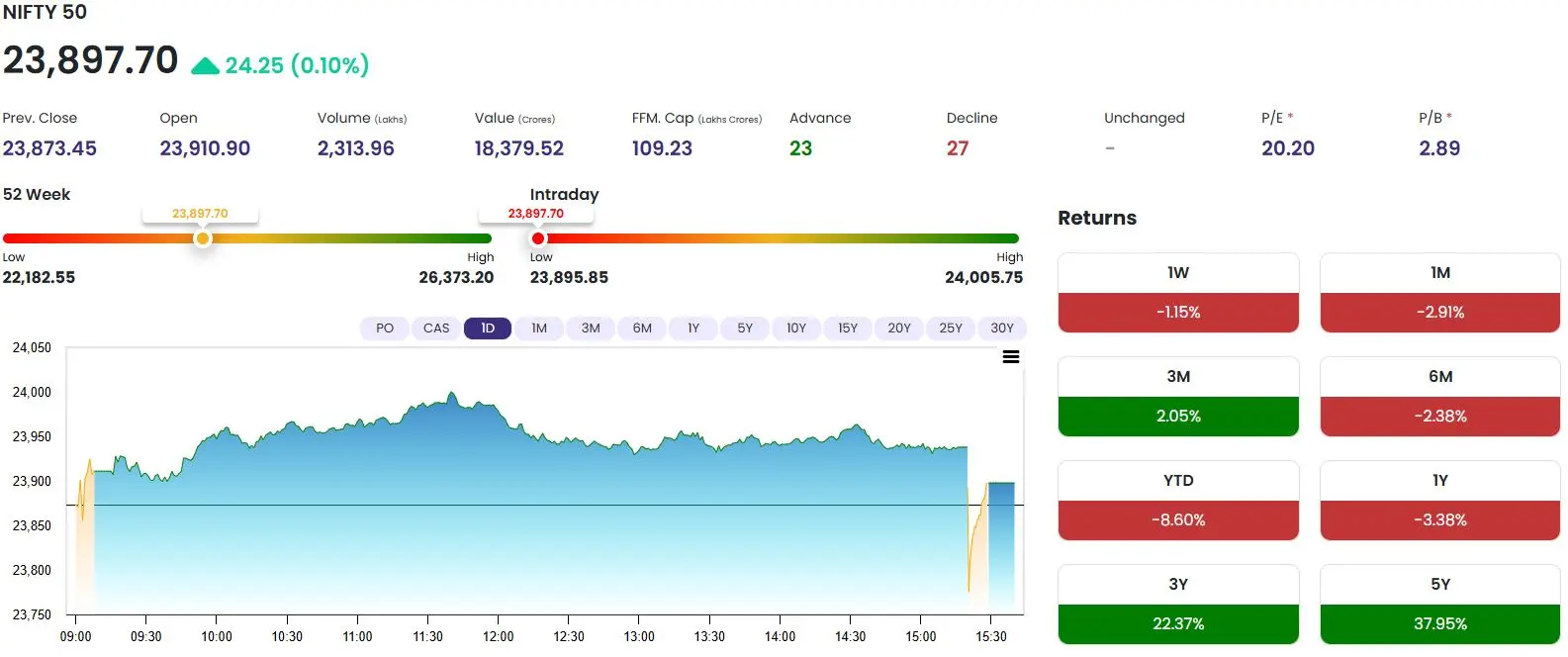Switch chart to 15Y range
Screen dimensions: 1568x657
[848, 328]
